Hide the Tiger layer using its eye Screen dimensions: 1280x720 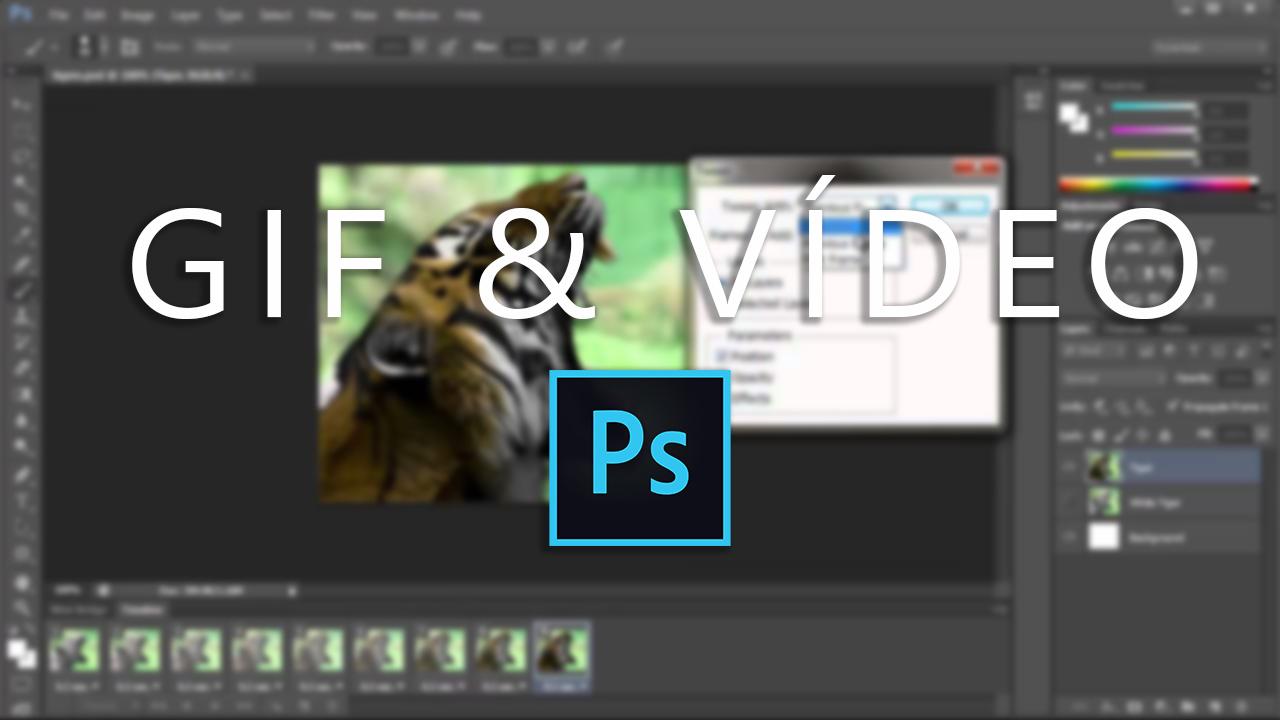(1071, 467)
